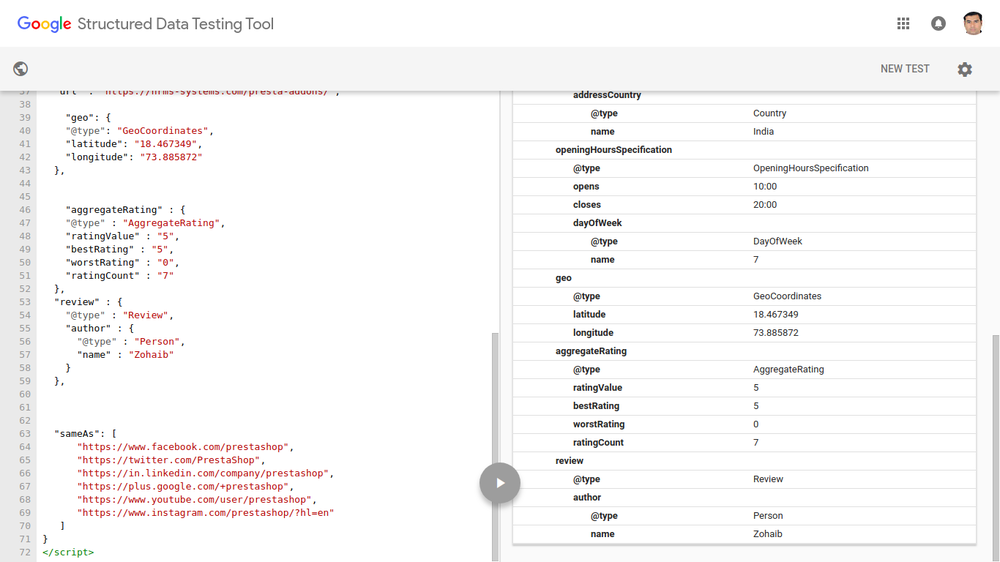Image resolution: width=1000 pixels, height=562 pixels.
Task: Click the OpeningHoursSpecification type value
Action: 811,168
